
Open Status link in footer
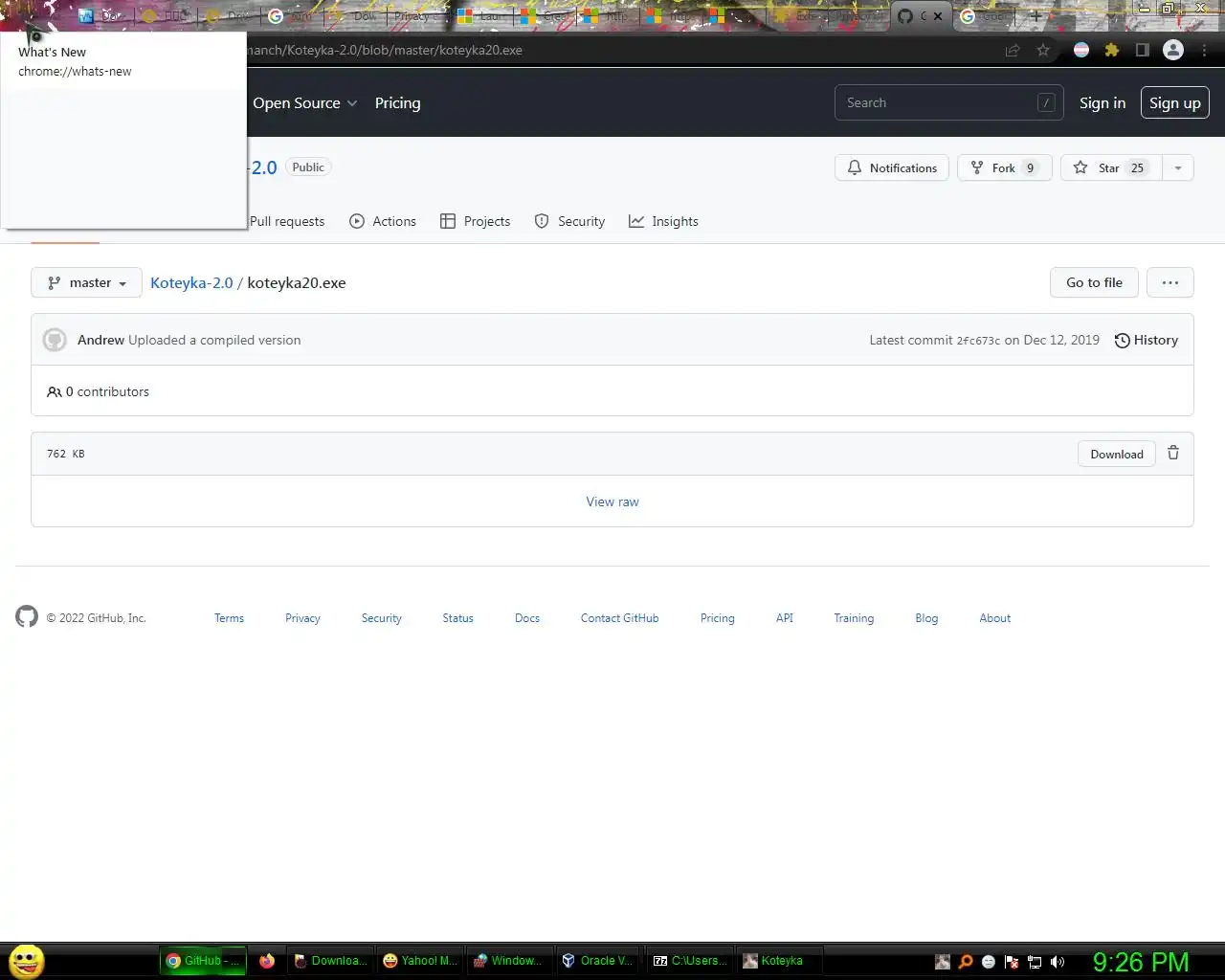(457, 618)
